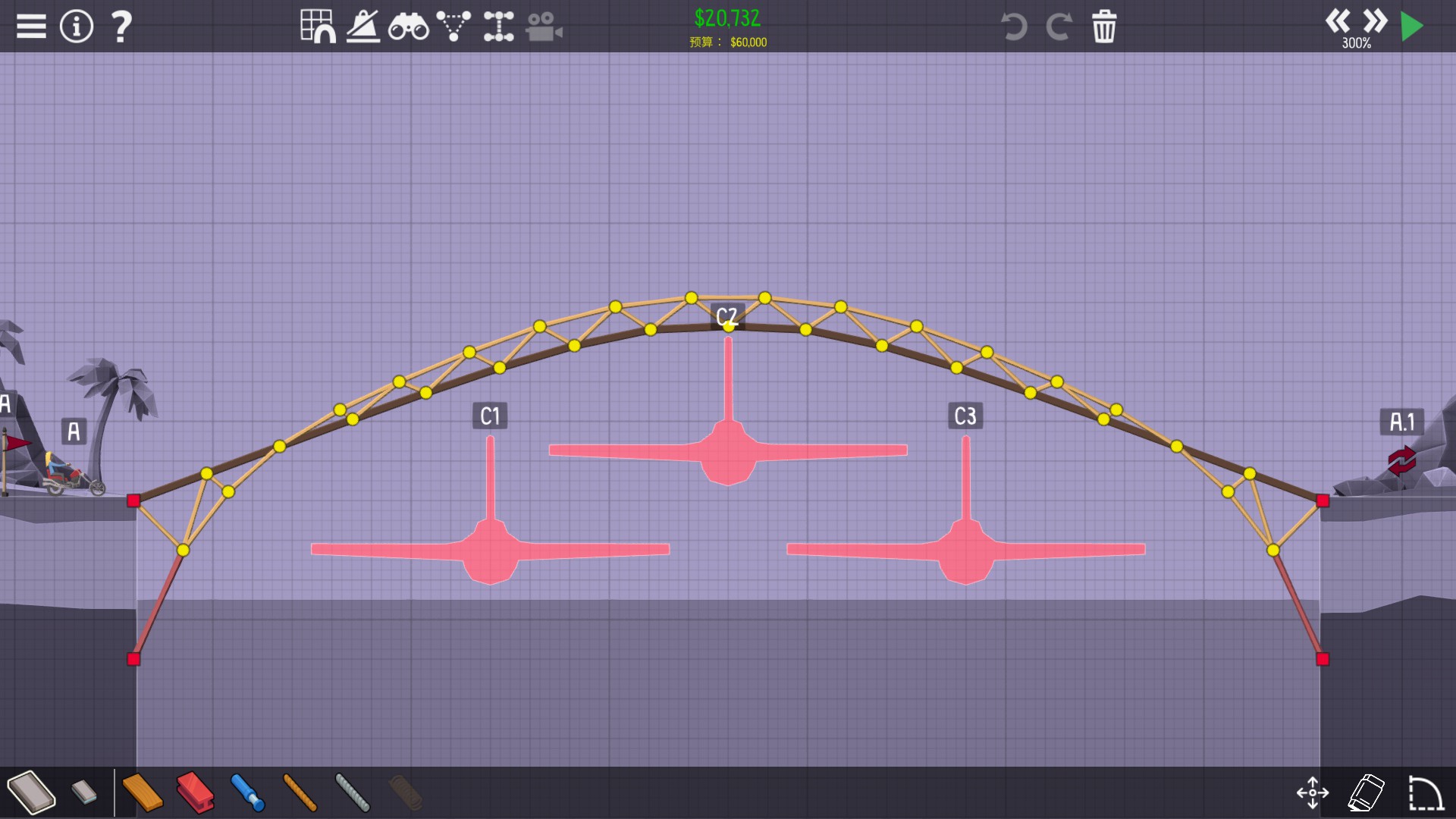Open the hamburger main menu
This screenshot has height=819, width=1456.
31,27
